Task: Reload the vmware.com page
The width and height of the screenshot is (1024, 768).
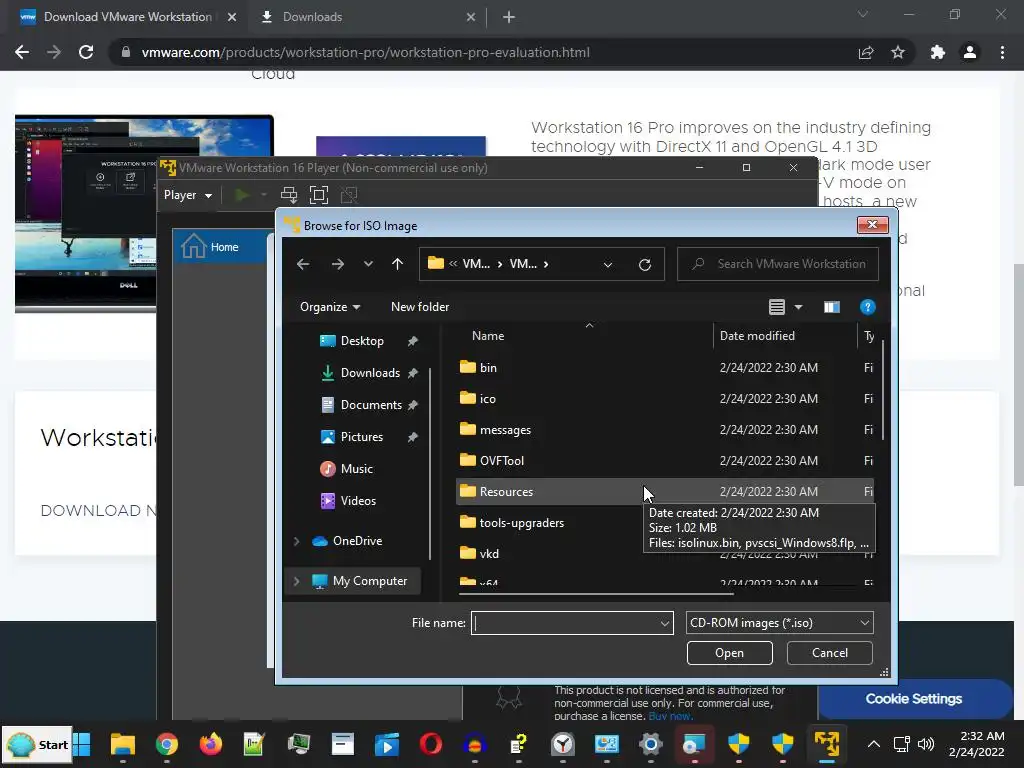Action: pos(86,52)
